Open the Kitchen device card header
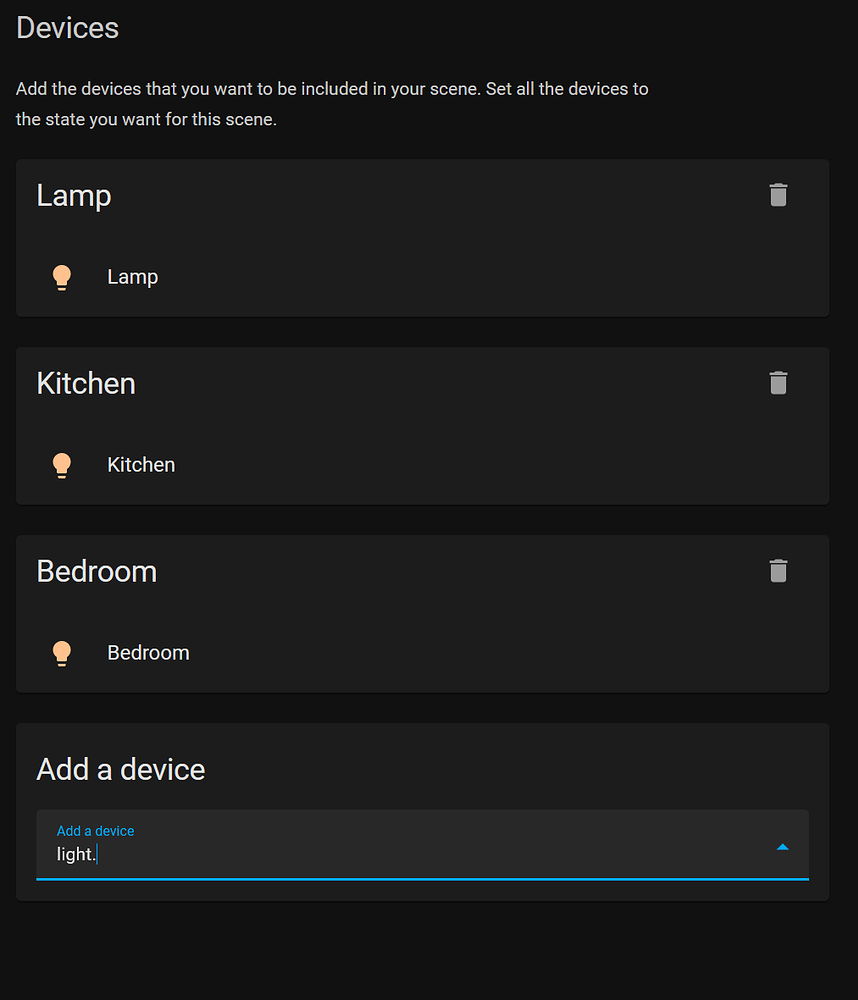Viewport: 858px width, 1000px height. [x=85, y=384]
